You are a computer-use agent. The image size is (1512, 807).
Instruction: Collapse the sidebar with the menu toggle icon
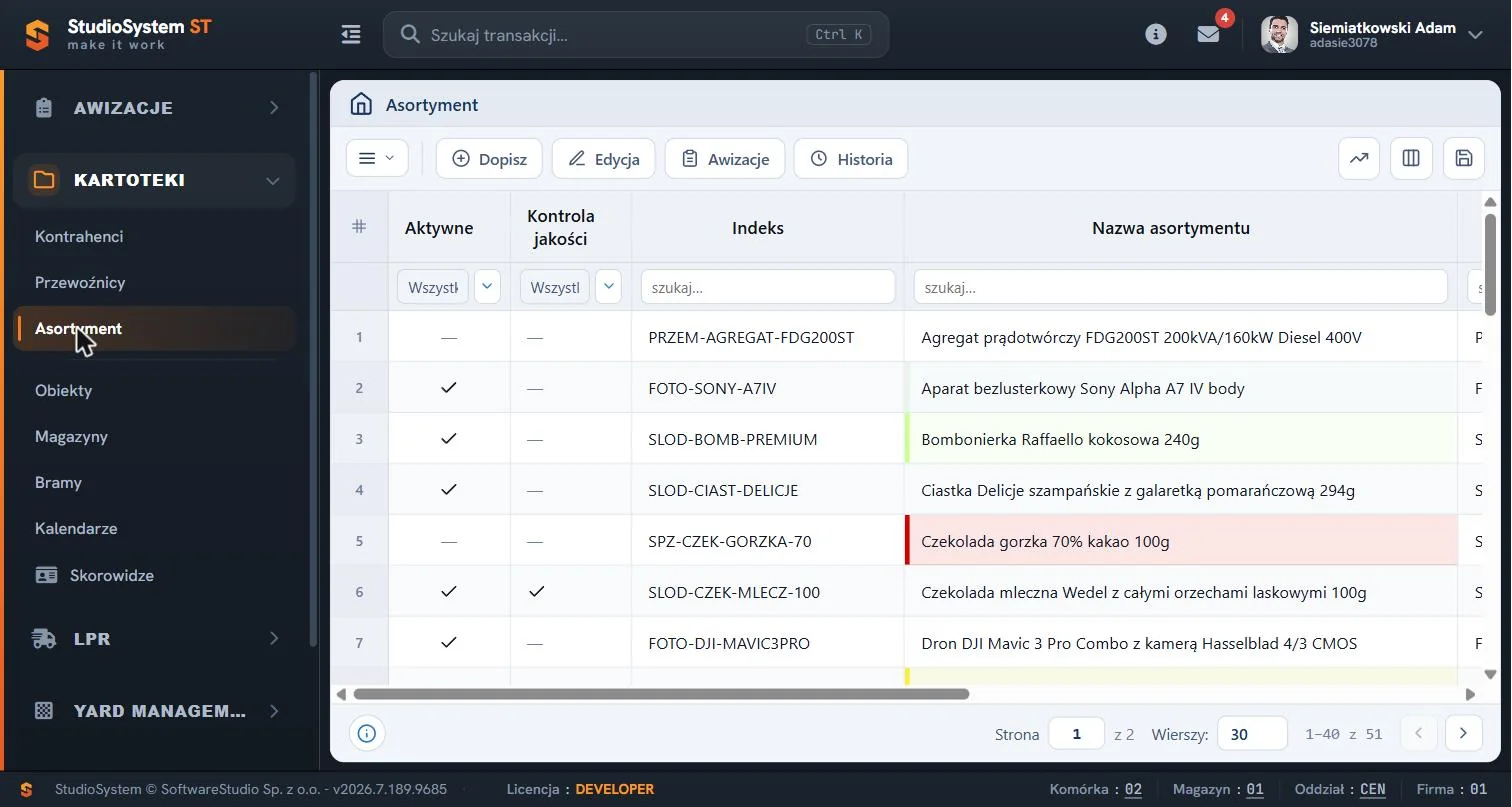click(x=351, y=35)
